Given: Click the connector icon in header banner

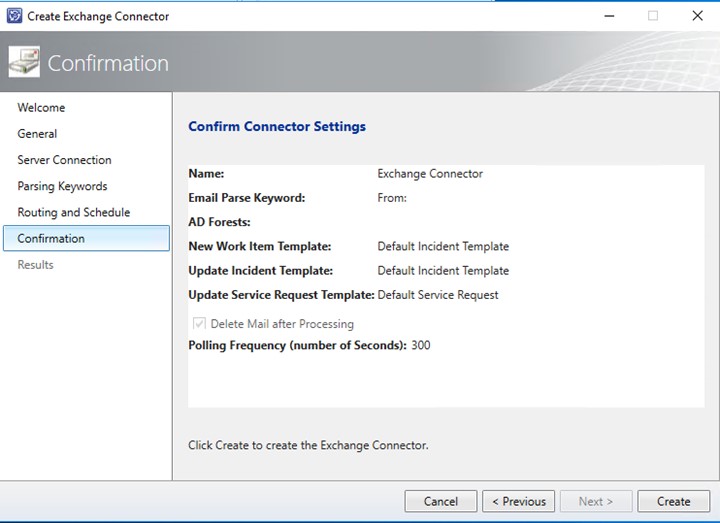Looking at the screenshot, I should [x=24, y=62].
